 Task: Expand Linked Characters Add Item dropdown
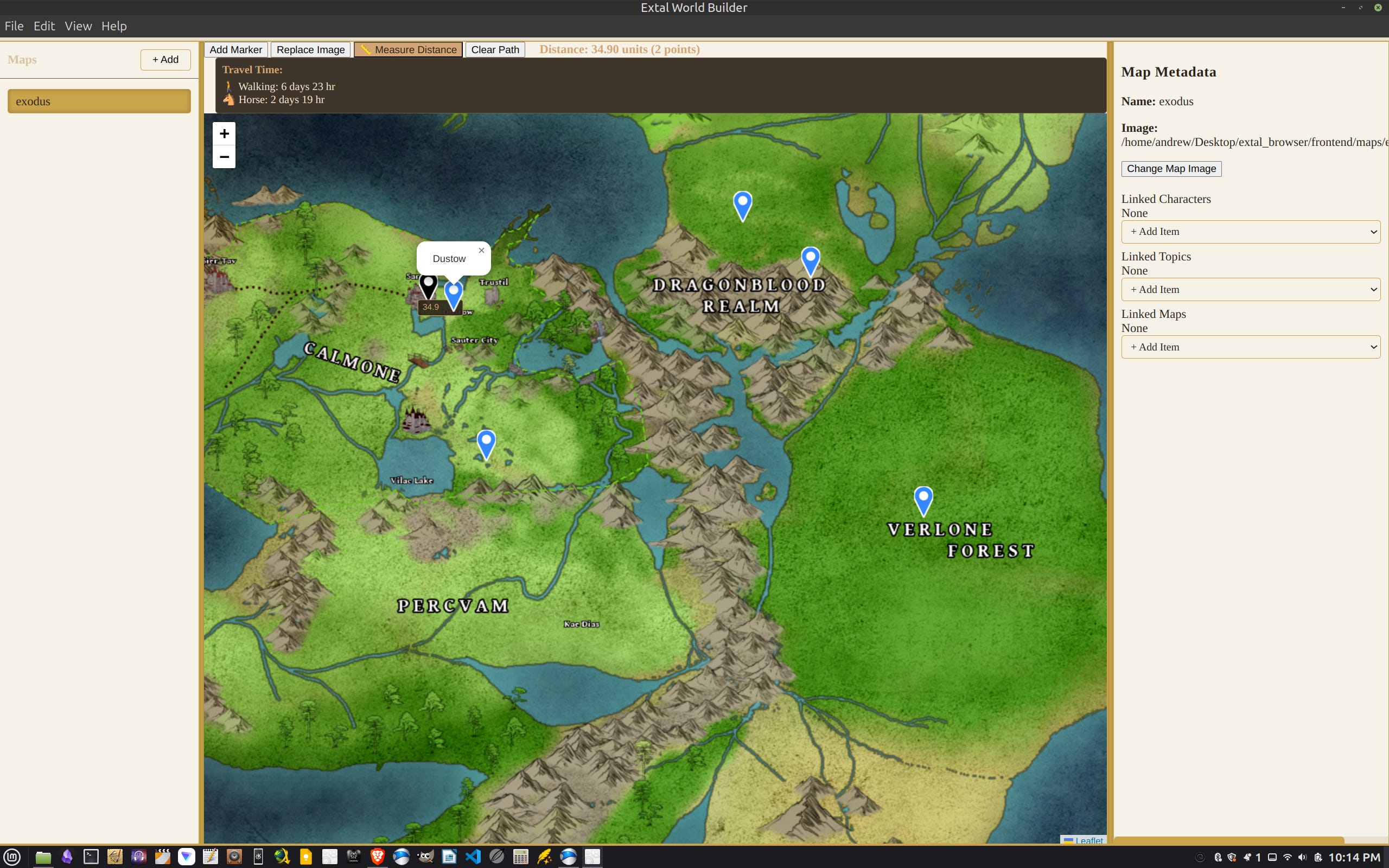[1250, 232]
